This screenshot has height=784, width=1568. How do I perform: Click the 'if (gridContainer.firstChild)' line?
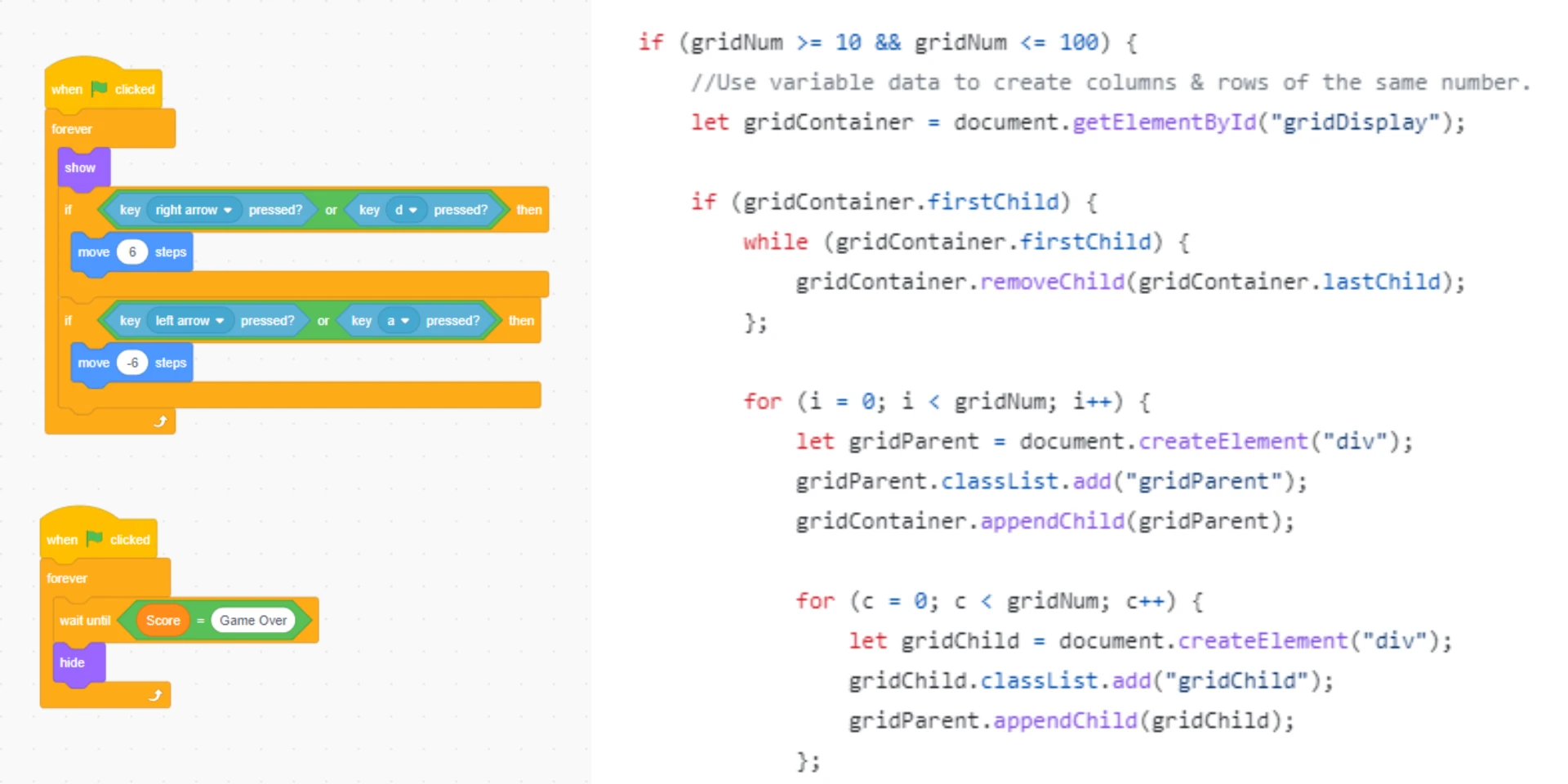tap(894, 202)
